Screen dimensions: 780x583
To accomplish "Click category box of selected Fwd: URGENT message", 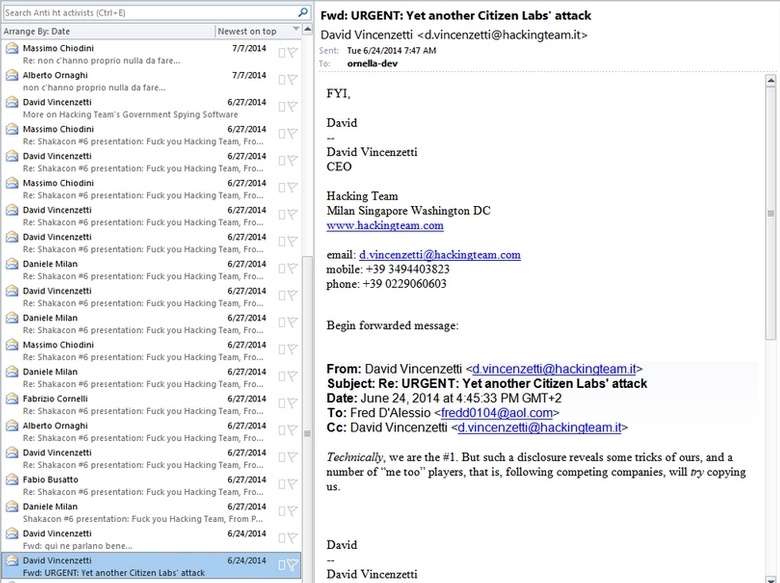I will (x=282, y=565).
